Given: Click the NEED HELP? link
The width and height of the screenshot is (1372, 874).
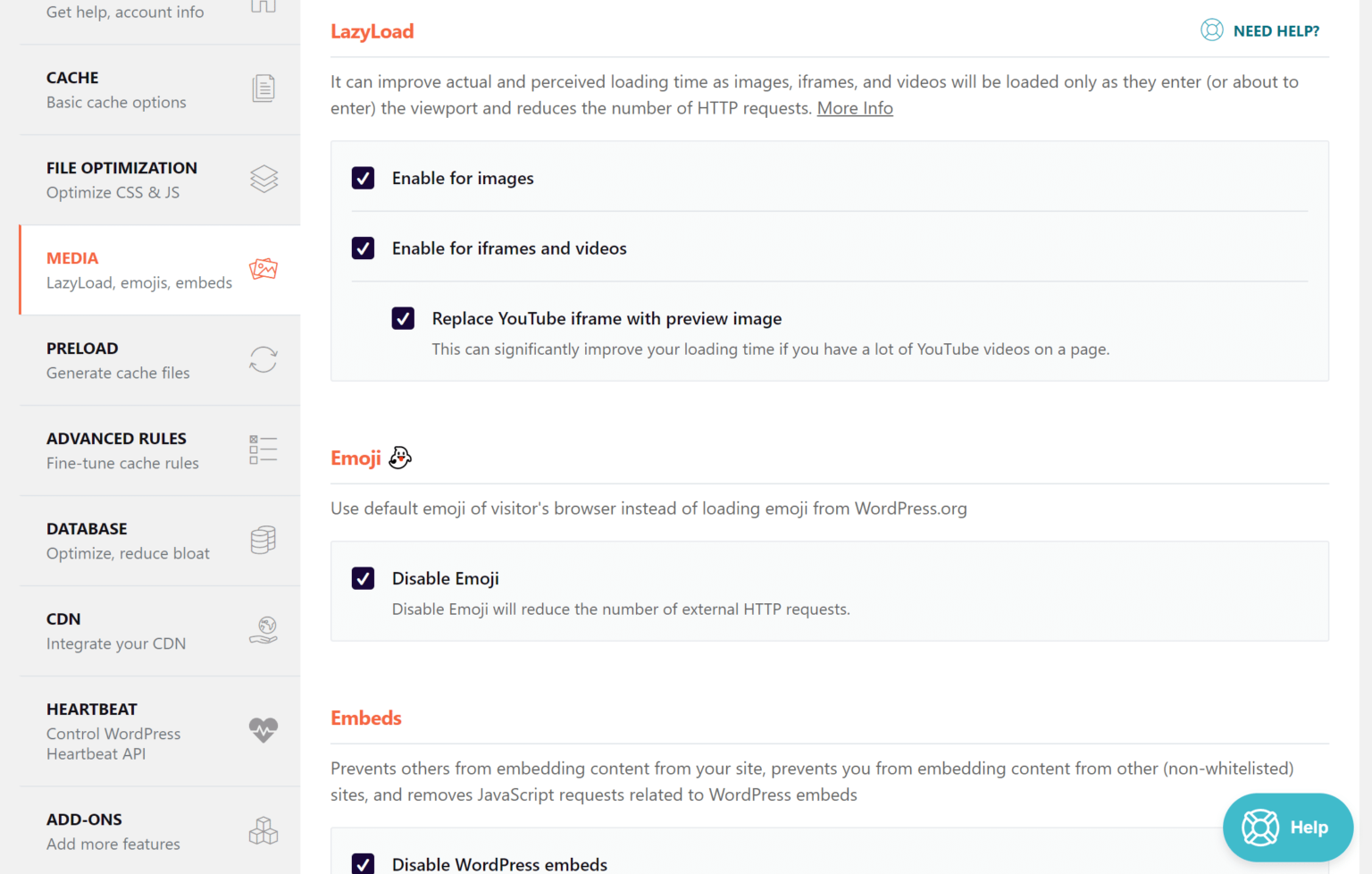Looking at the screenshot, I should tap(1260, 31).
